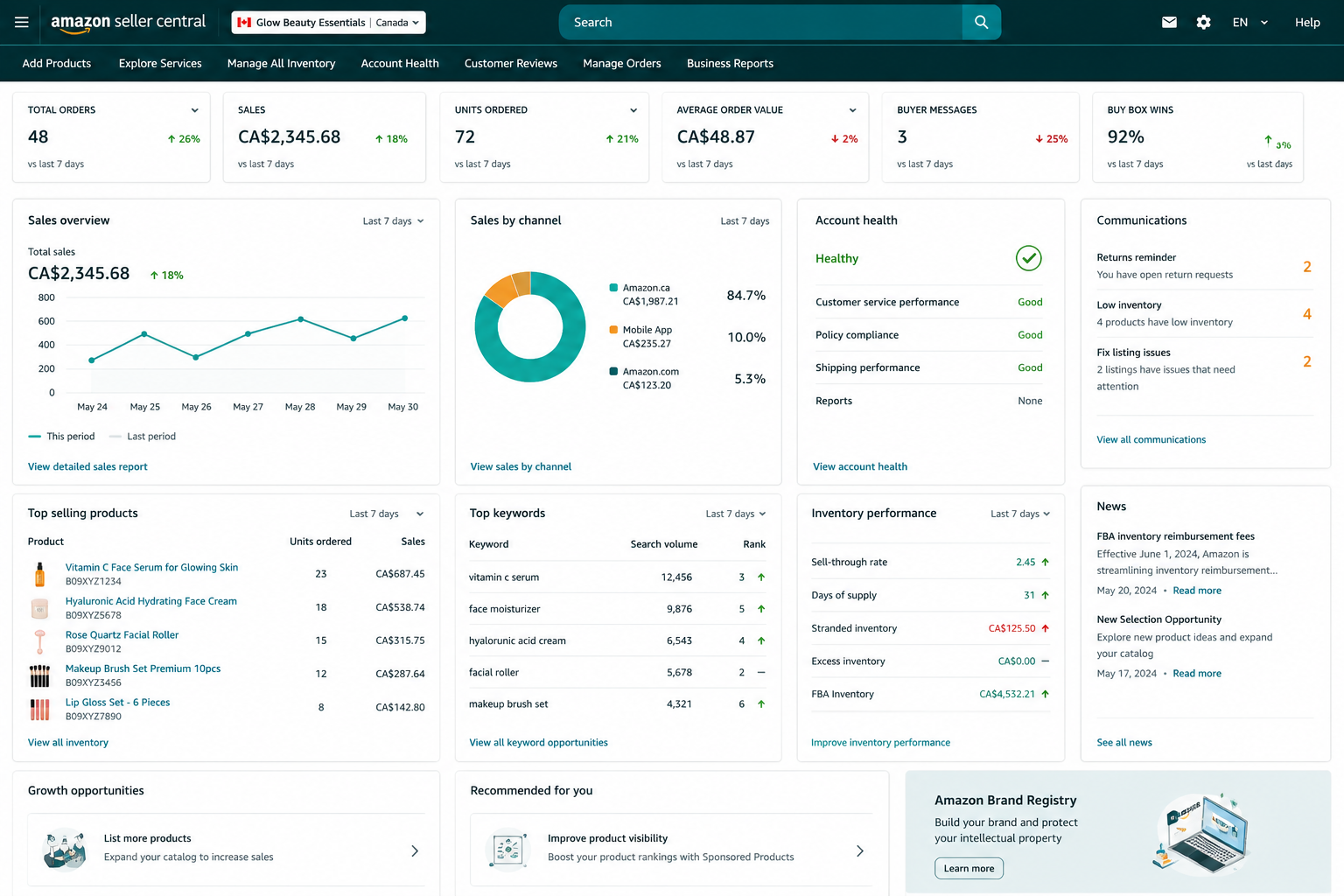Open Improve inventory performance link

[x=880, y=743]
